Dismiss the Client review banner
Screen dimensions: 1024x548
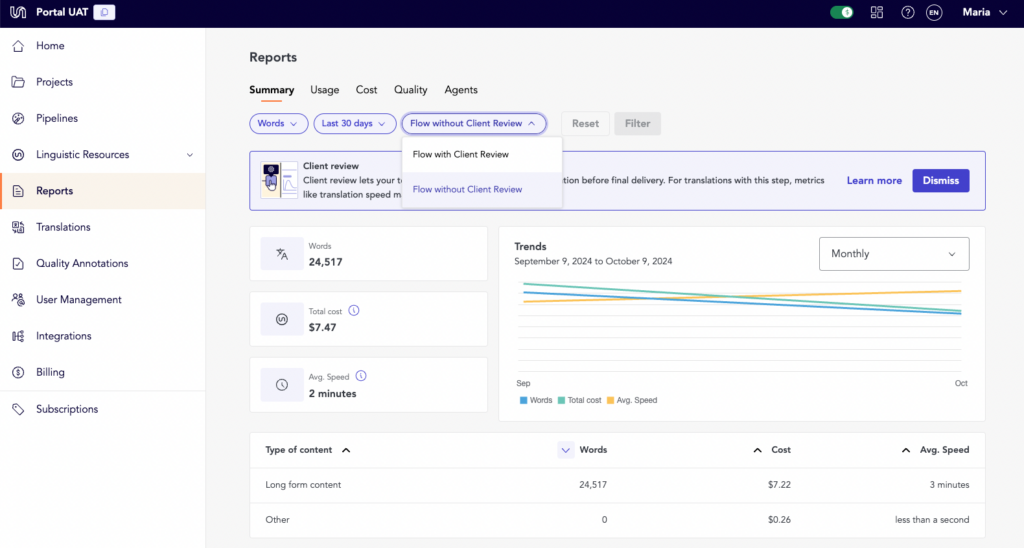click(940, 181)
